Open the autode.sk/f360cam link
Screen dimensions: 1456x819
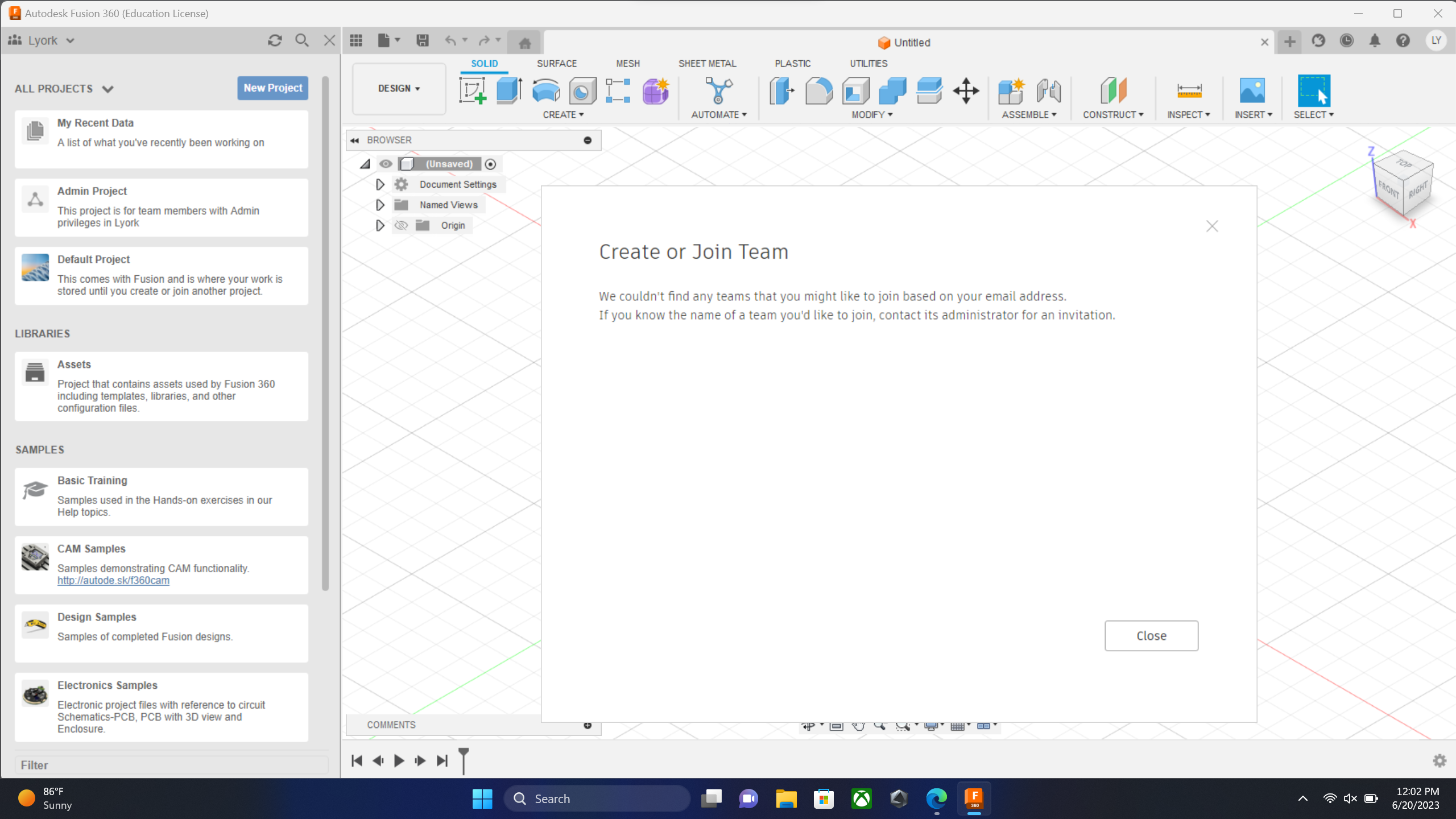click(113, 581)
